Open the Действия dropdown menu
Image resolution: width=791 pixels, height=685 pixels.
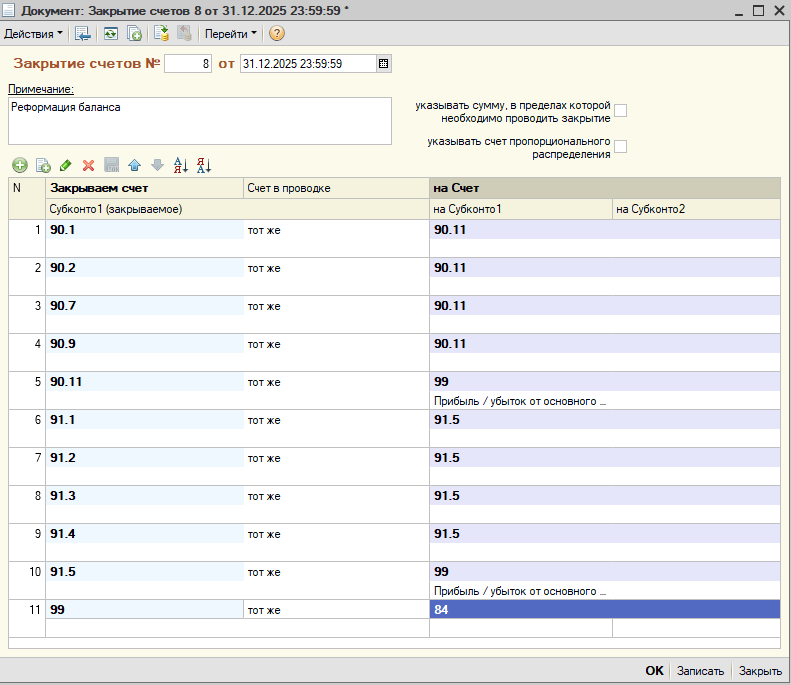click(33, 34)
